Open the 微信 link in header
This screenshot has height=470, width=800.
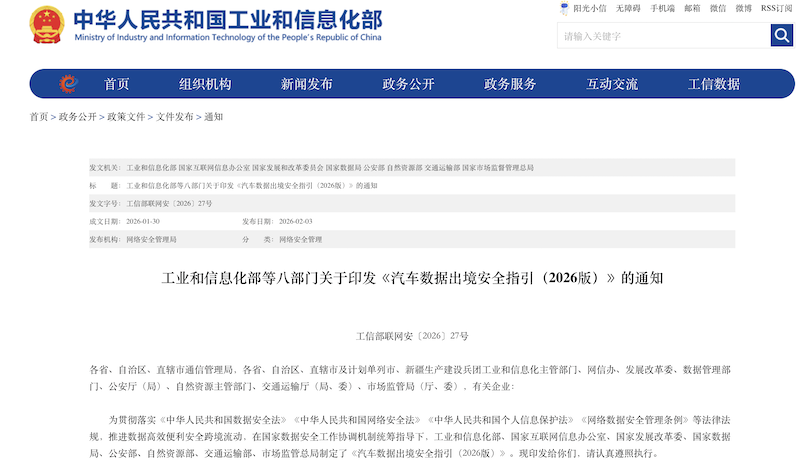718,8
